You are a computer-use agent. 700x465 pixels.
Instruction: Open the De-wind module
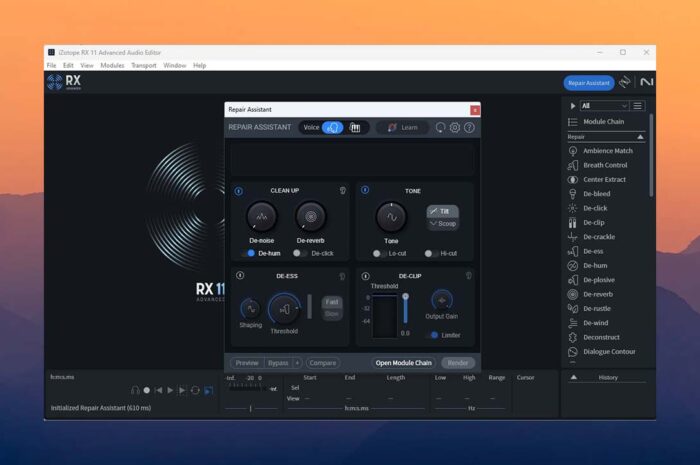588,323
